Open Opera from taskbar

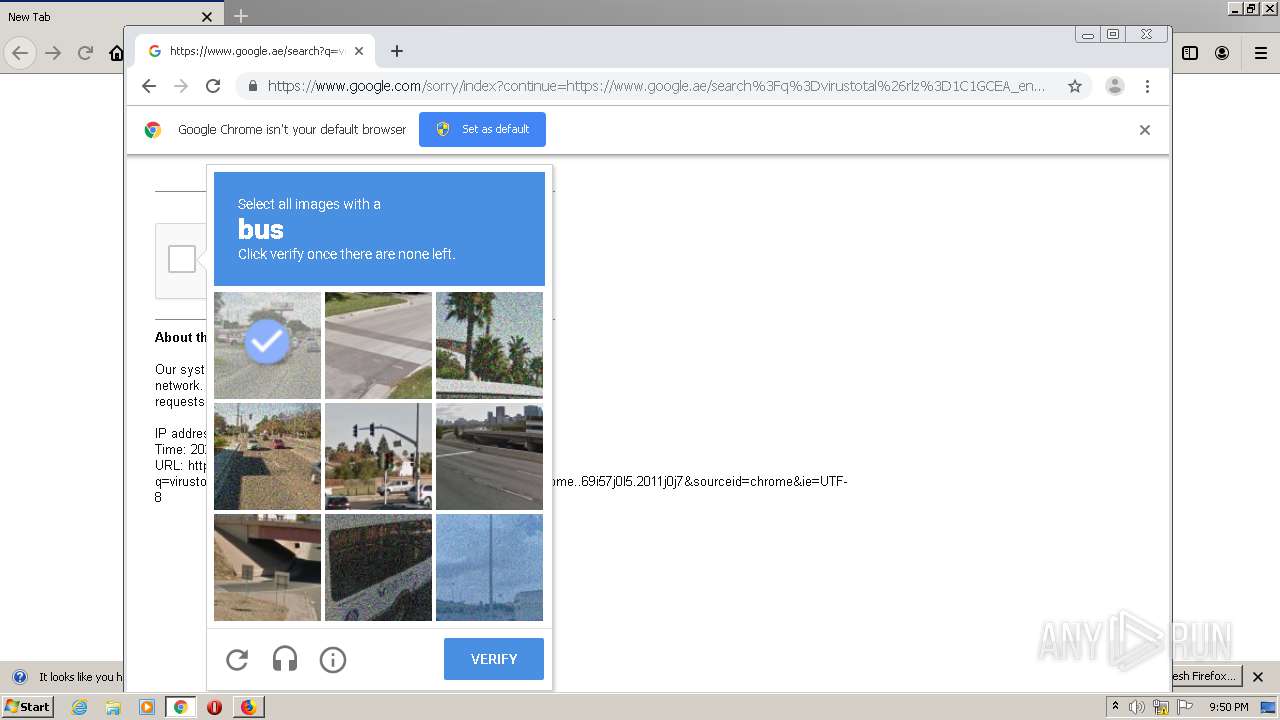point(214,707)
